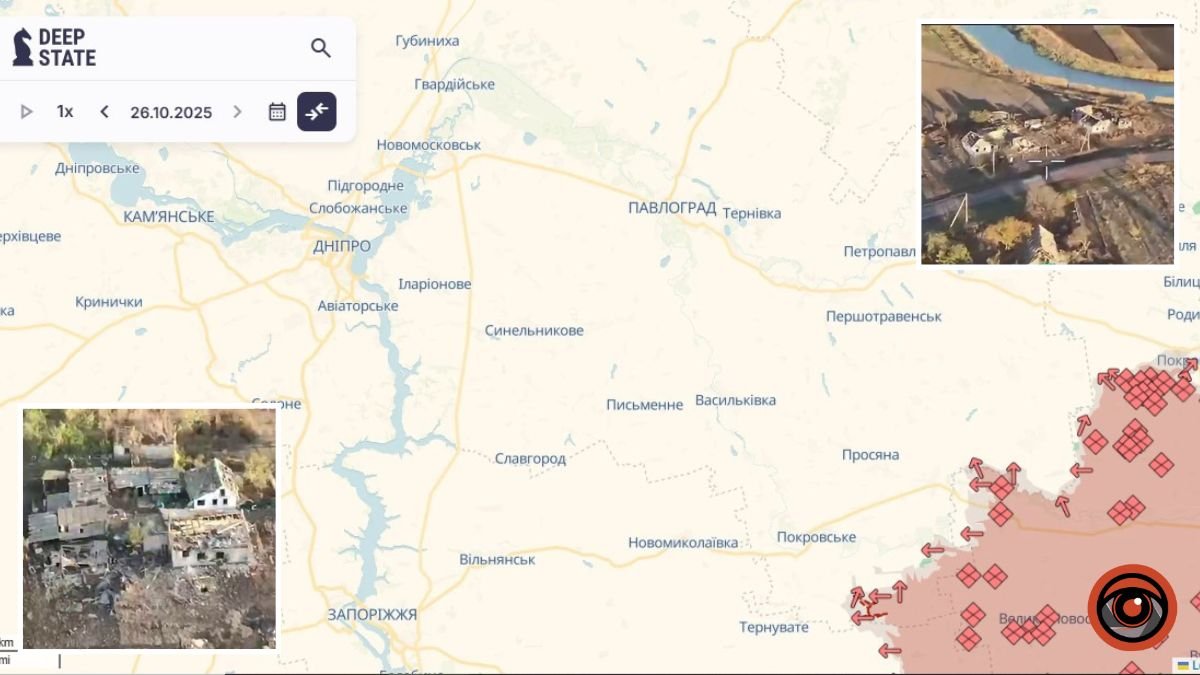
Task: Open the drone footage thumbnail by river
Action: tap(1047, 144)
